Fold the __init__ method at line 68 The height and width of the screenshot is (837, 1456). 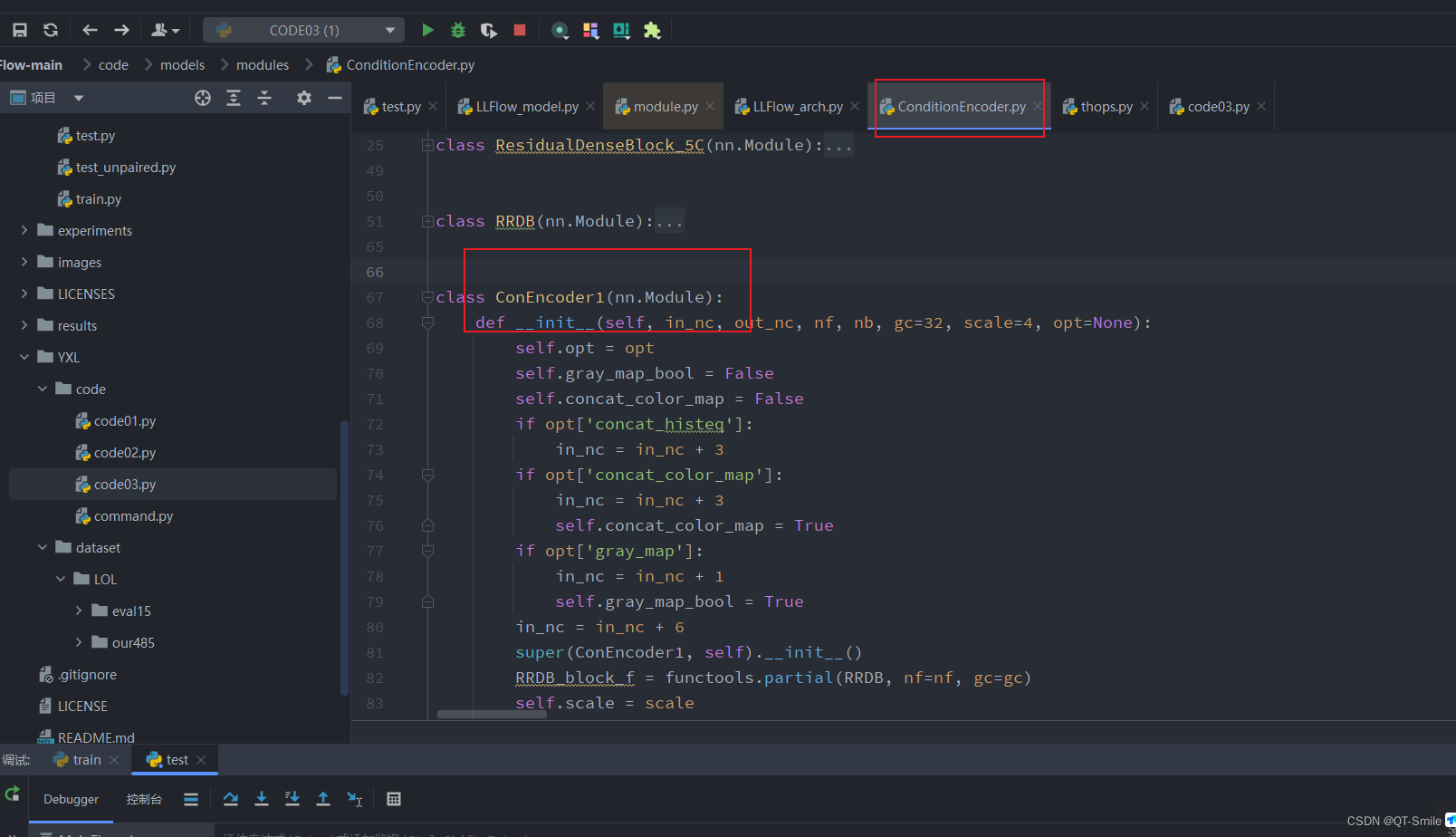[x=427, y=322]
